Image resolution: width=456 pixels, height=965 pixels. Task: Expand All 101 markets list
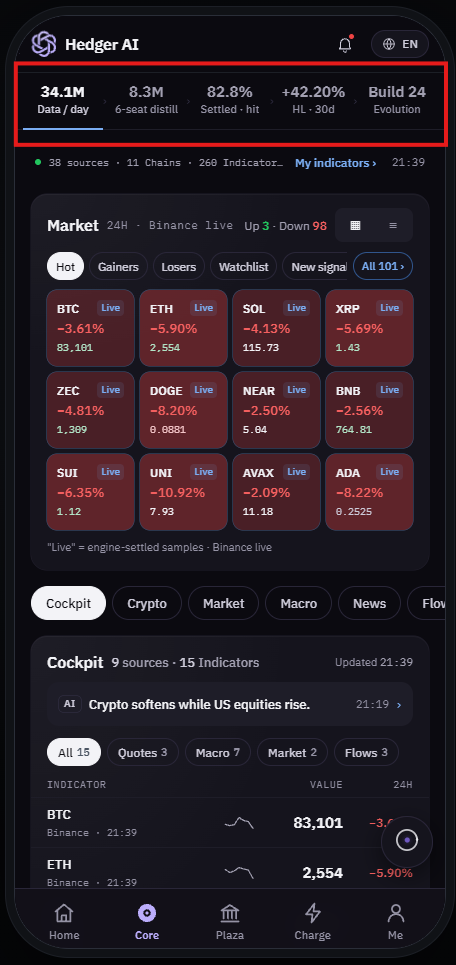[x=383, y=266]
